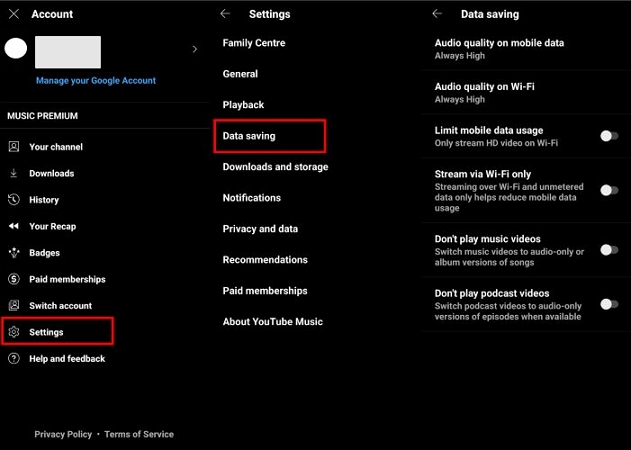The image size is (631, 450).
Task: Click the Downloads arrow icon
Action: pyautogui.click(x=14, y=173)
